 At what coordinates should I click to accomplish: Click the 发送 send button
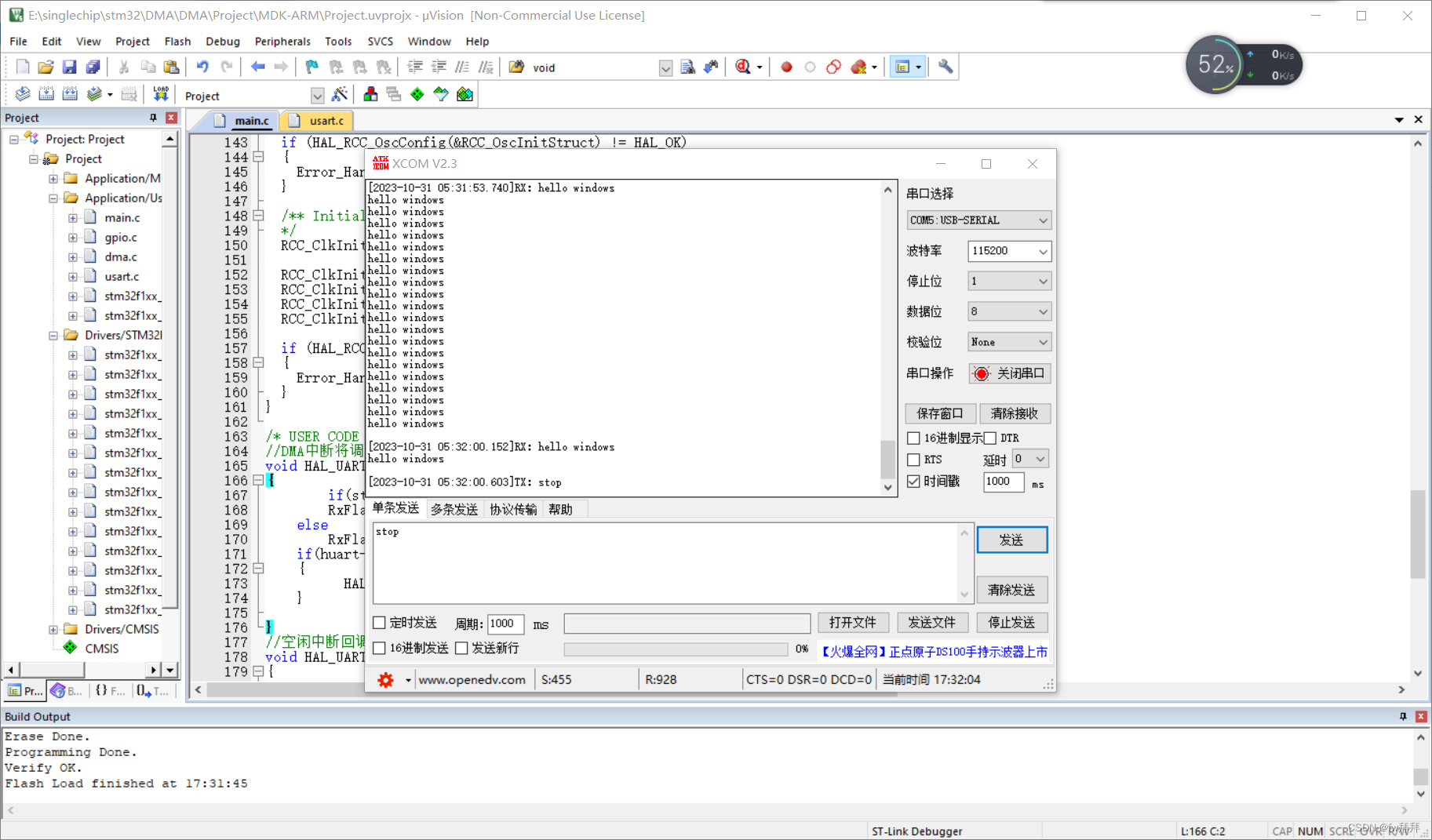(1011, 540)
